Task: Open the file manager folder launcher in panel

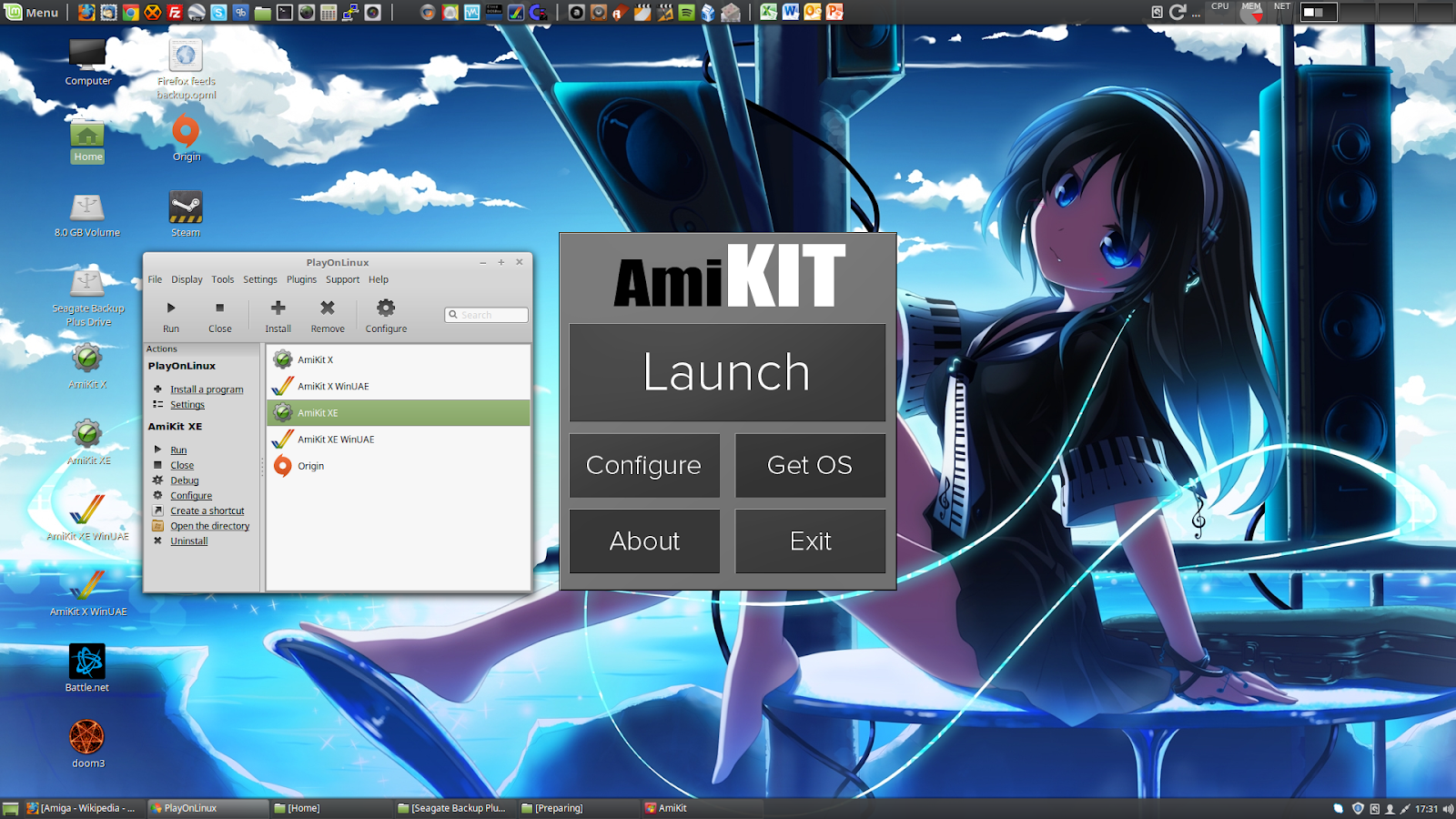Action: (x=263, y=13)
